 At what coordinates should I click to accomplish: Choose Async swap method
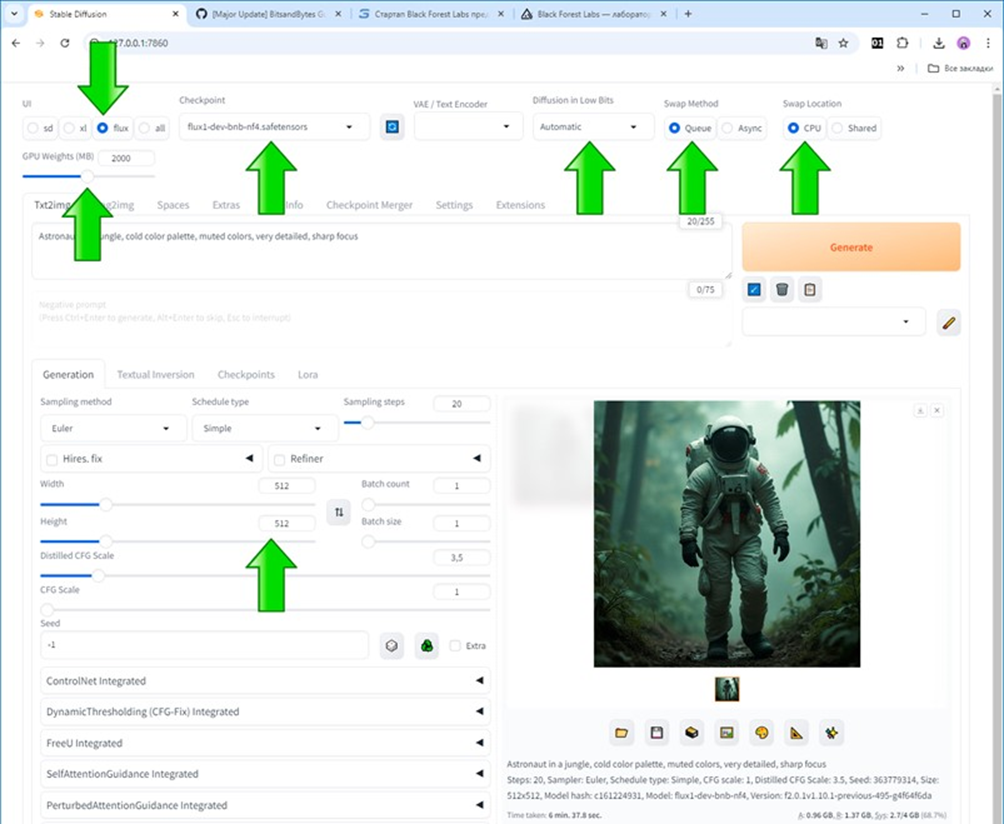[730, 128]
